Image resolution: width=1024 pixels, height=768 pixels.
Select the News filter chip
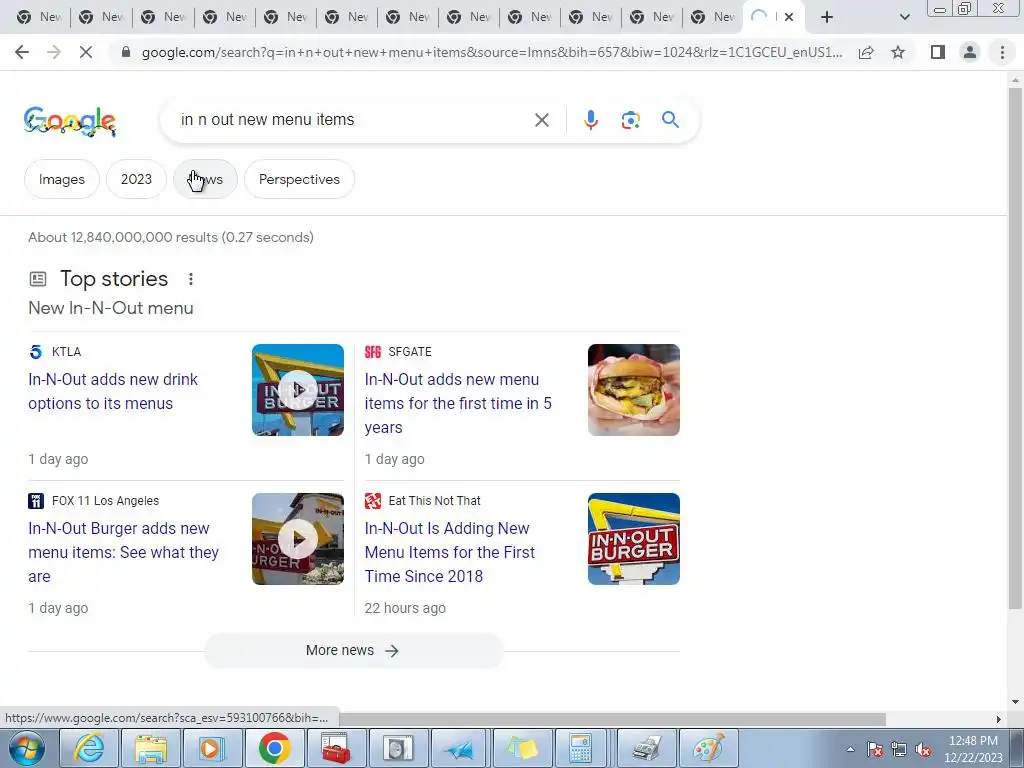coord(205,179)
